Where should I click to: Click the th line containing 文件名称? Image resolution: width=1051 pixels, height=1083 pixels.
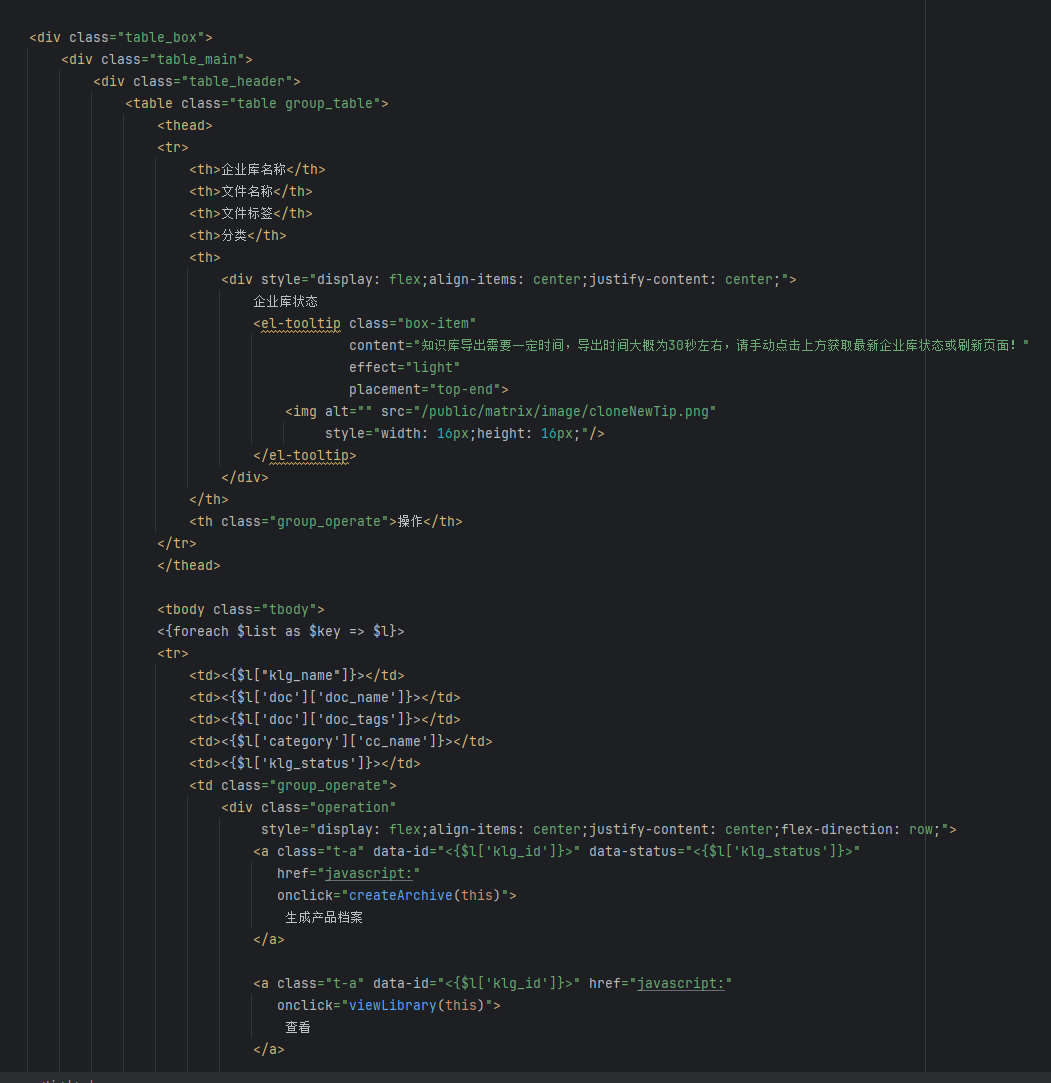pyautogui.click(x=251, y=191)
